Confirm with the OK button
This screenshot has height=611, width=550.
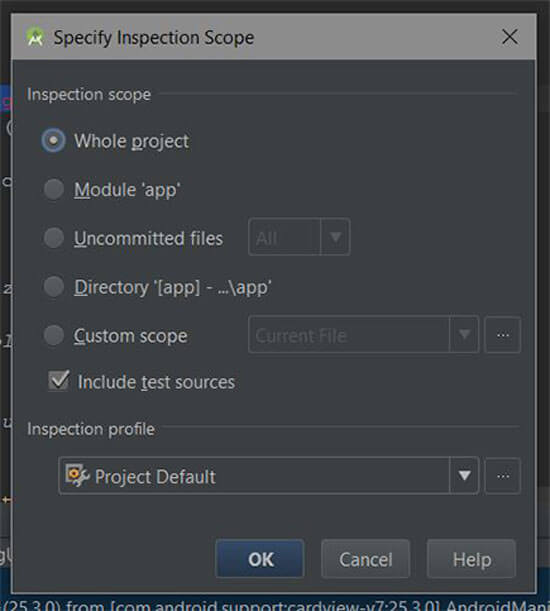[260, 559]
